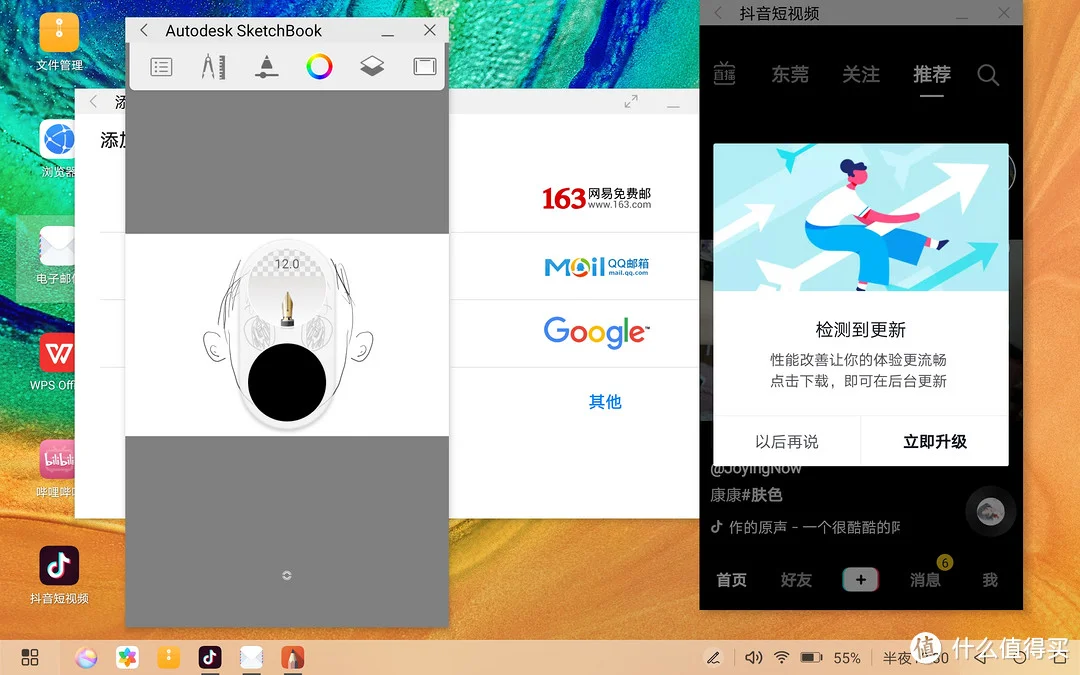The image size is (1080, 675).
Task: Tap the stylus pen icon in system tray
Action: click(714, 658)
